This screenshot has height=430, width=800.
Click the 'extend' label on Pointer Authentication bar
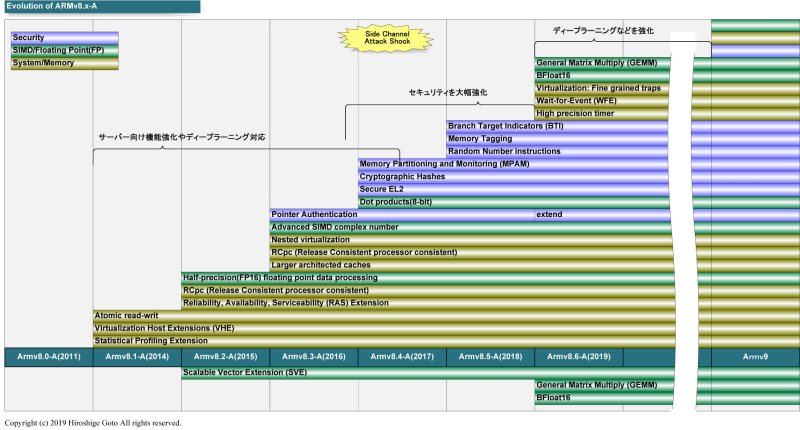click(x=549, y=215)
